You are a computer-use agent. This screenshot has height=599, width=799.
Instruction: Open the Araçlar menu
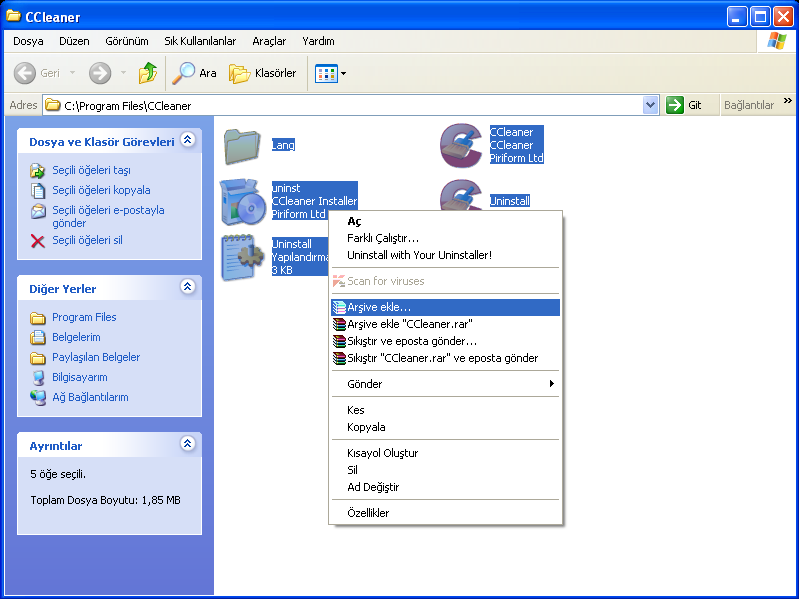269,41
